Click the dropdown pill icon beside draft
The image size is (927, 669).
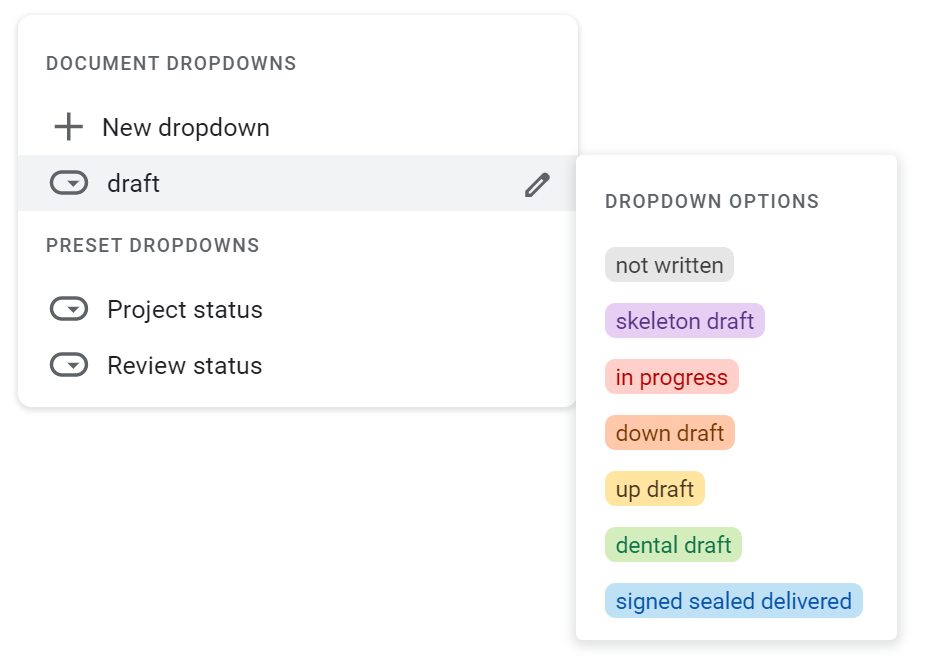coord(69,183)
